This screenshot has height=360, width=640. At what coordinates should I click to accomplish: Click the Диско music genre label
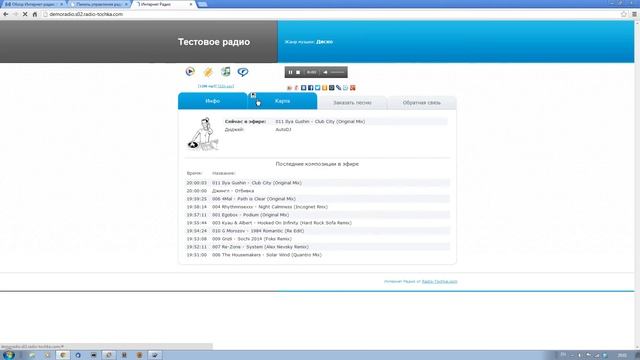pyautogui.click(x=324, y=42)
